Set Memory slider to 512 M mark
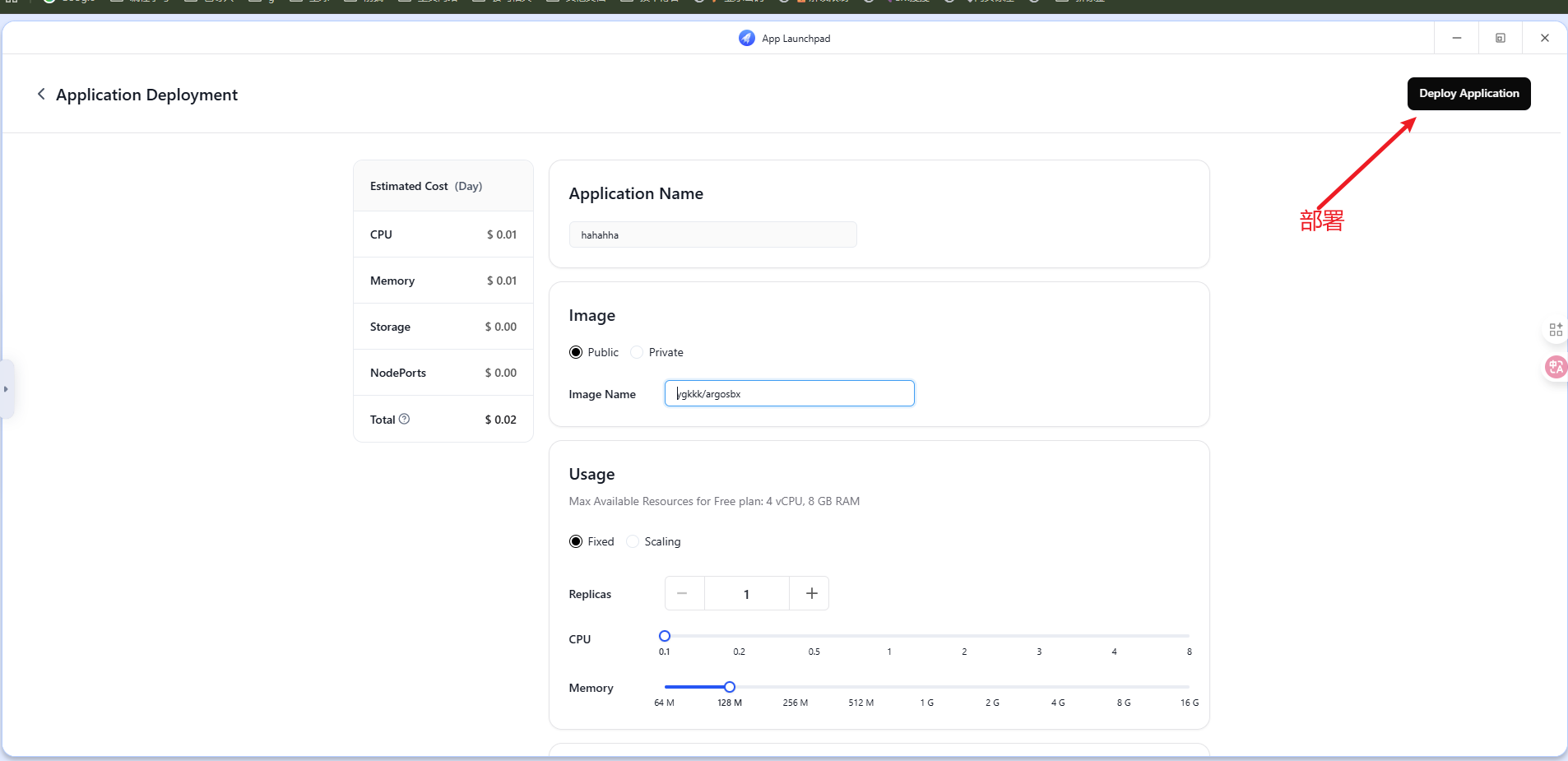 pyautogui.click(x=861, y=687)
